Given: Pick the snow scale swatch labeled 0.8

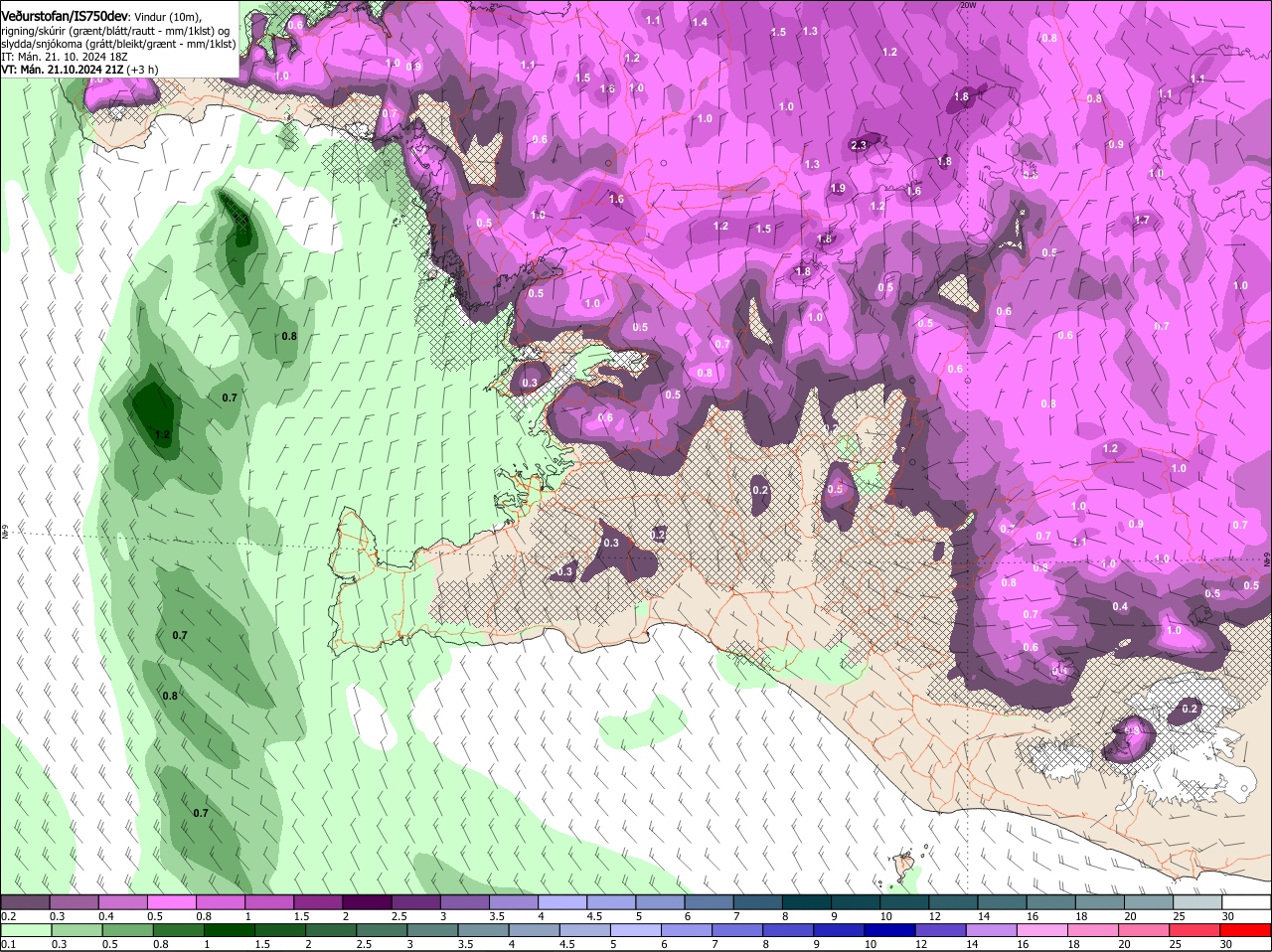Looking at the screenshot, I should tap(222, 901).
